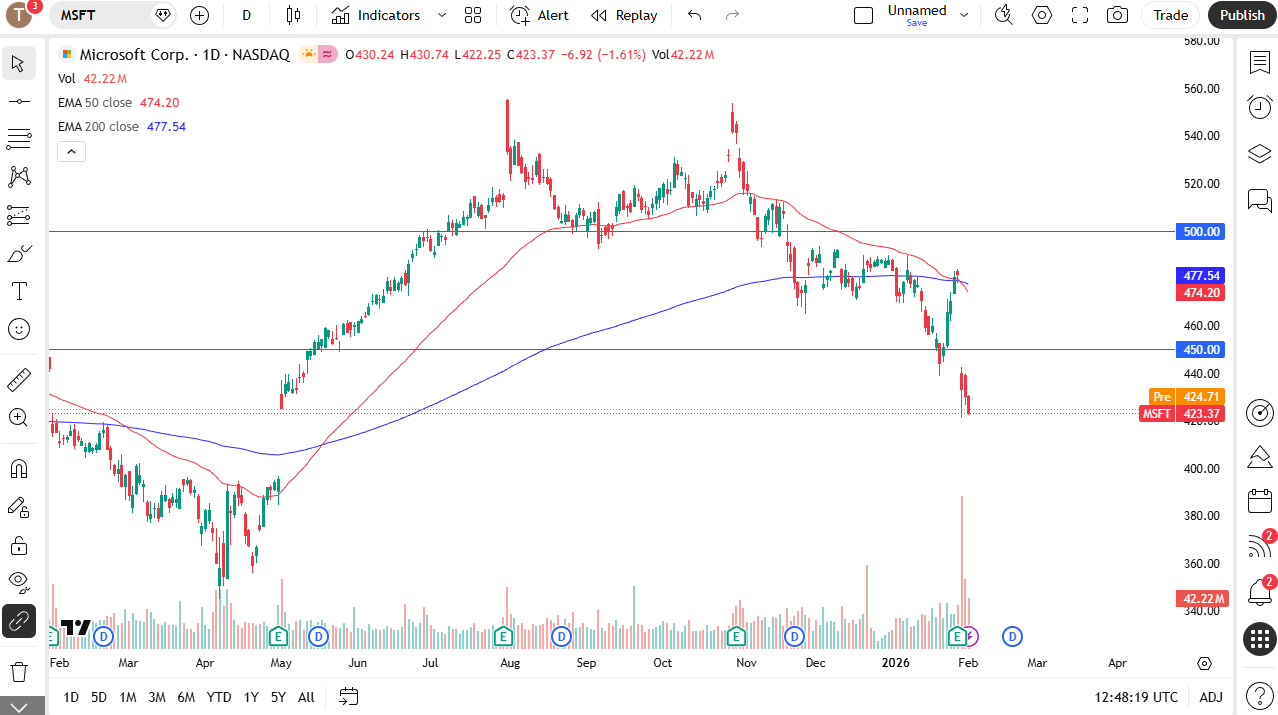The height and width of the screenshot is (715, 1278).
Task: Open the object tree layers panel
Action: point(1259,153)
